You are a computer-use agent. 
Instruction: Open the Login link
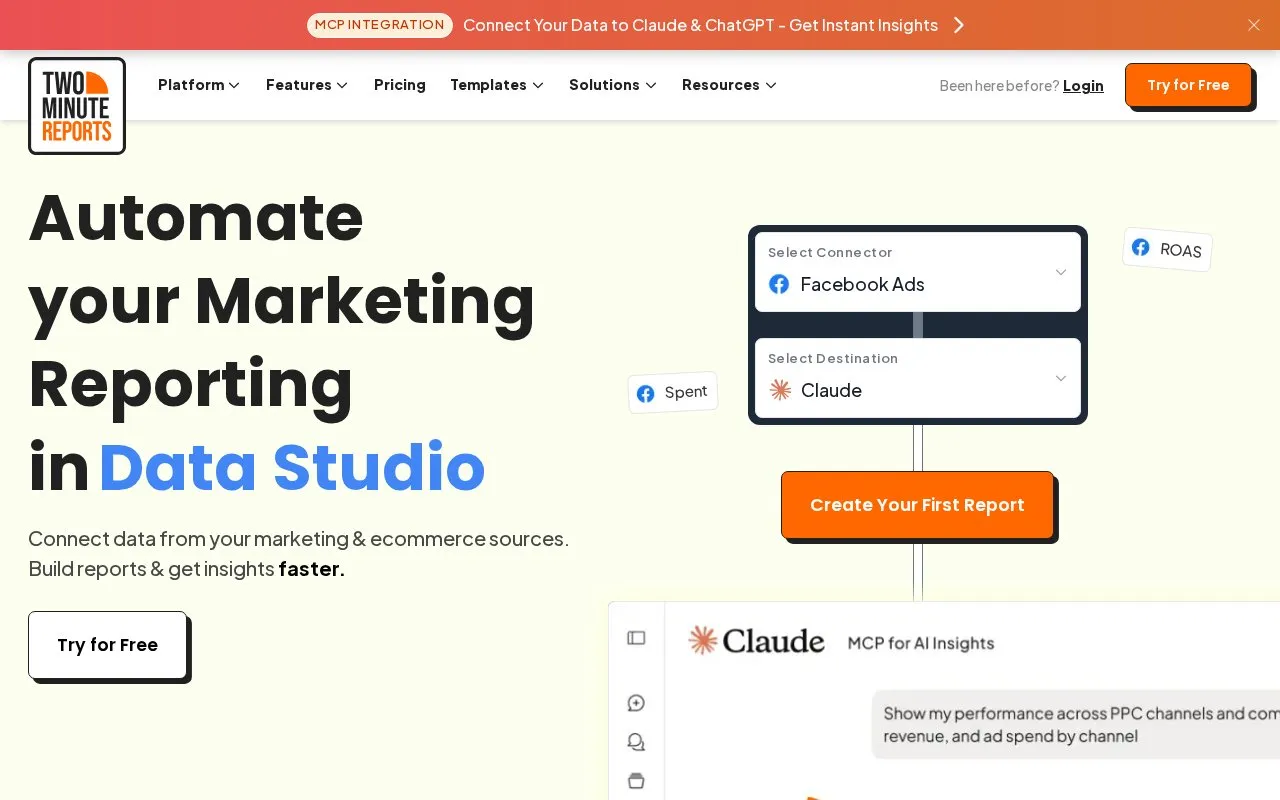[1083, 86]
